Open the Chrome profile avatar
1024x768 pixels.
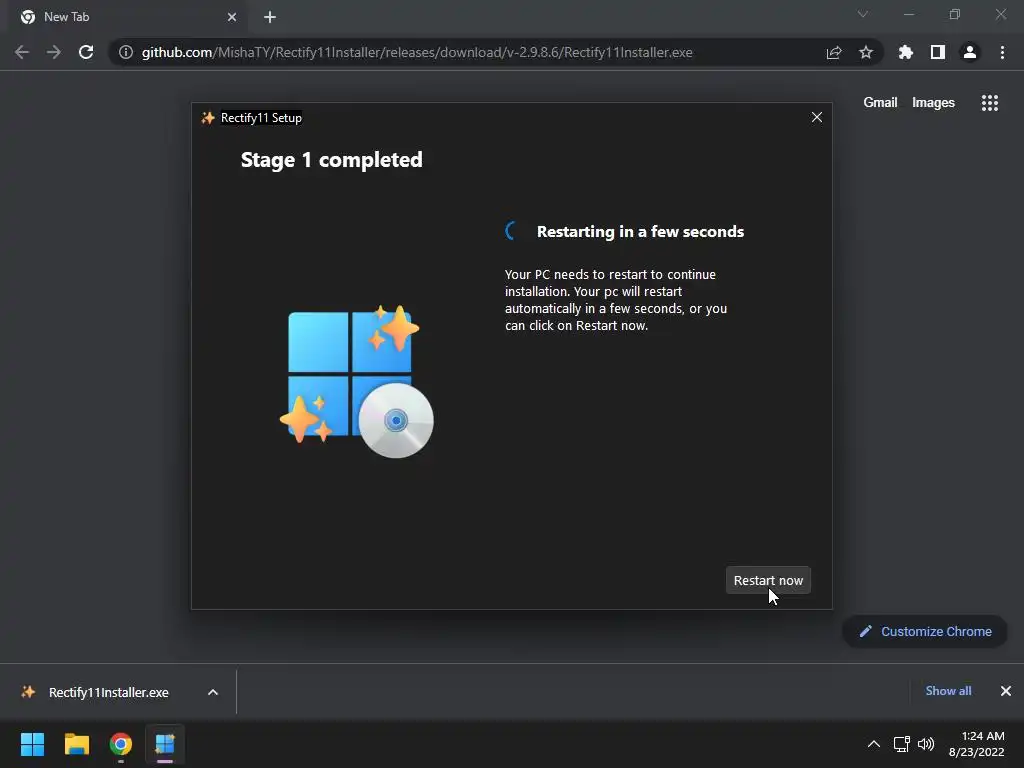[x=970, y=52]
